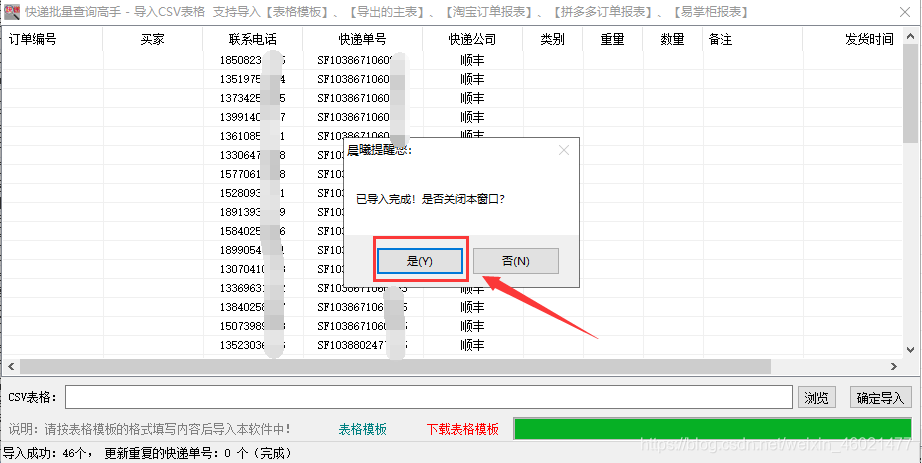The width and height of the screenshot is (922, 463).
Task: Click the green import progress bar
Action: coord(713,429)
